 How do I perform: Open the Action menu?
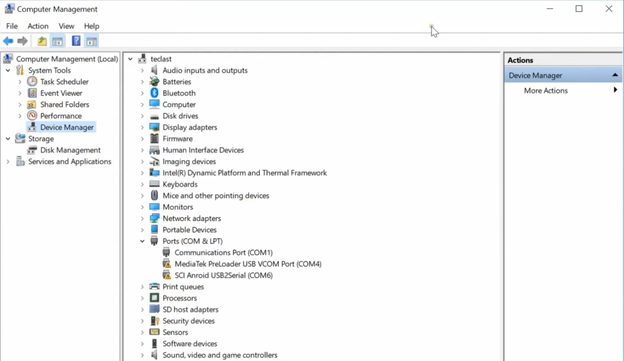(38, 26)
